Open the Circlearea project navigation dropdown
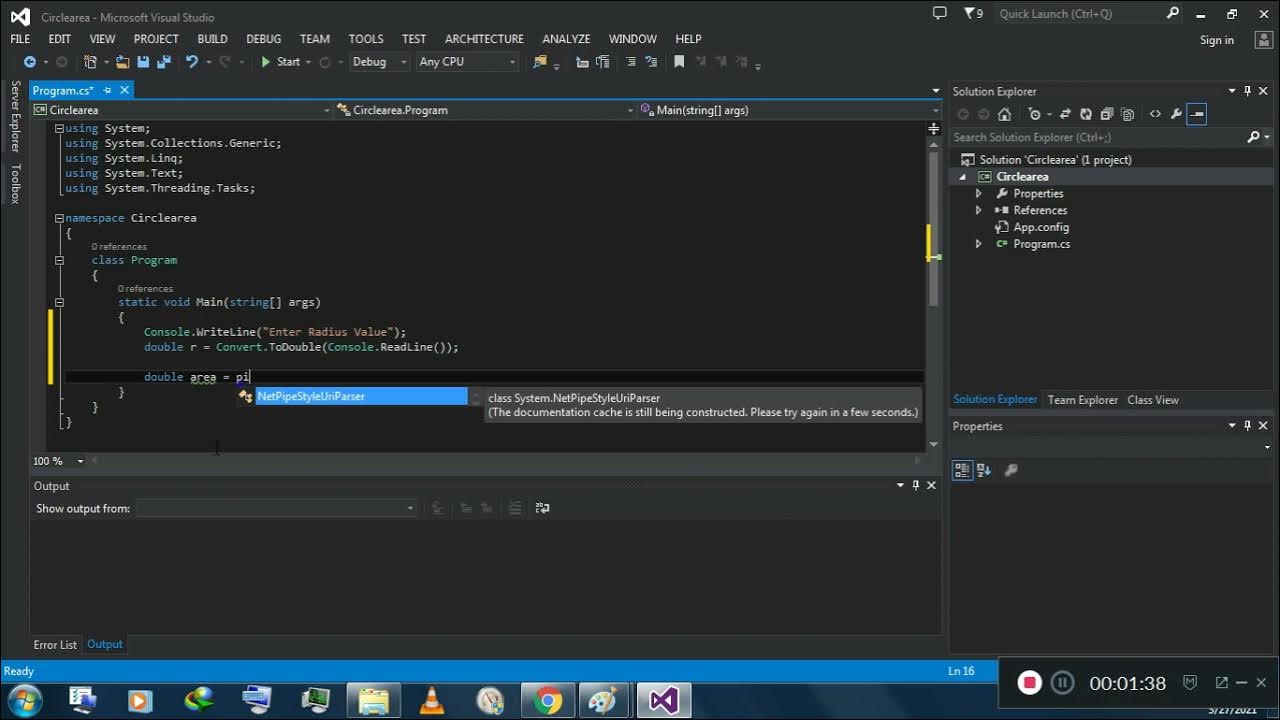The width and height of the screenshot is (1280, 720). [182, 110]
